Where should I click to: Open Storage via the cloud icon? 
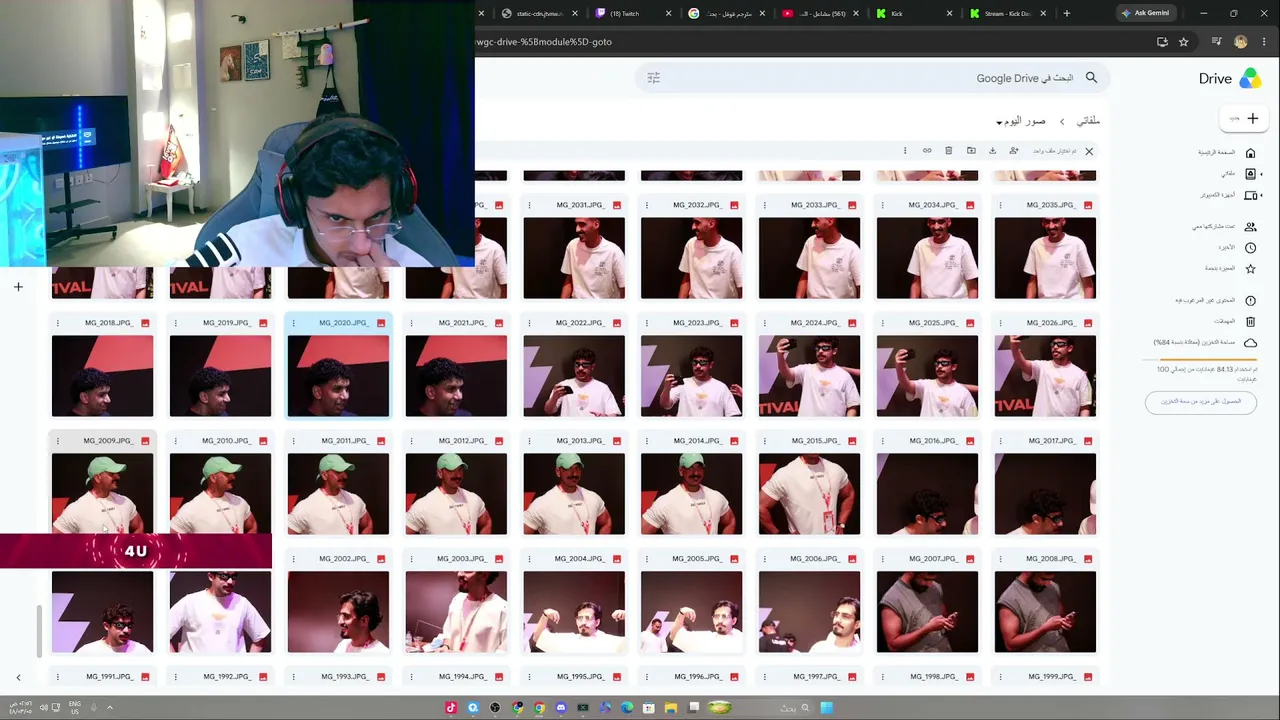1250,343
